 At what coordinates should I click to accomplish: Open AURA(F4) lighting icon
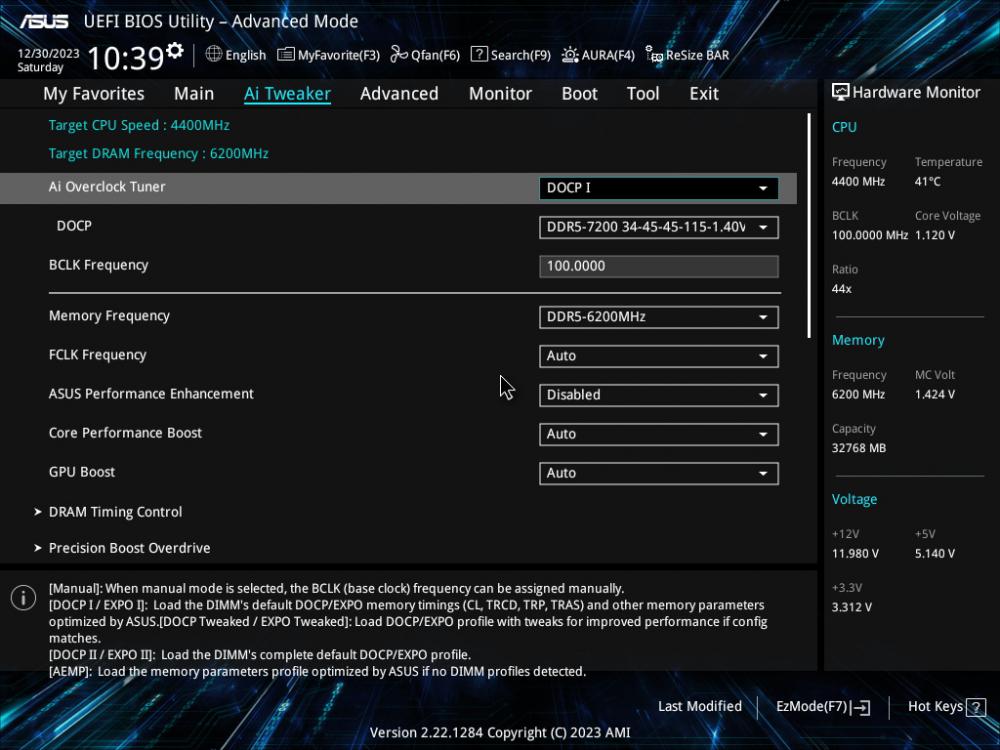click(570, 55)
